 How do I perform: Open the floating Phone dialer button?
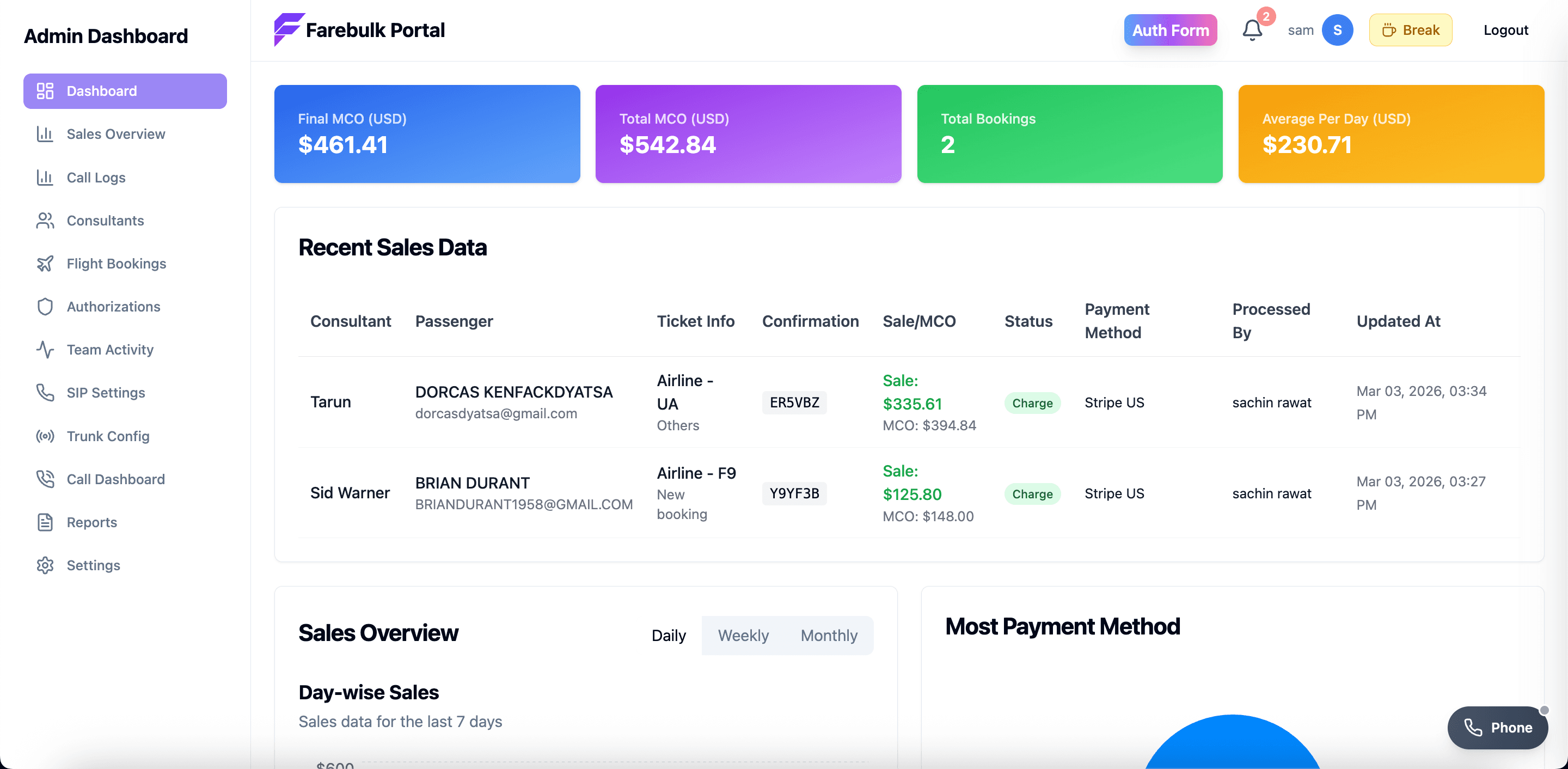1497,727
